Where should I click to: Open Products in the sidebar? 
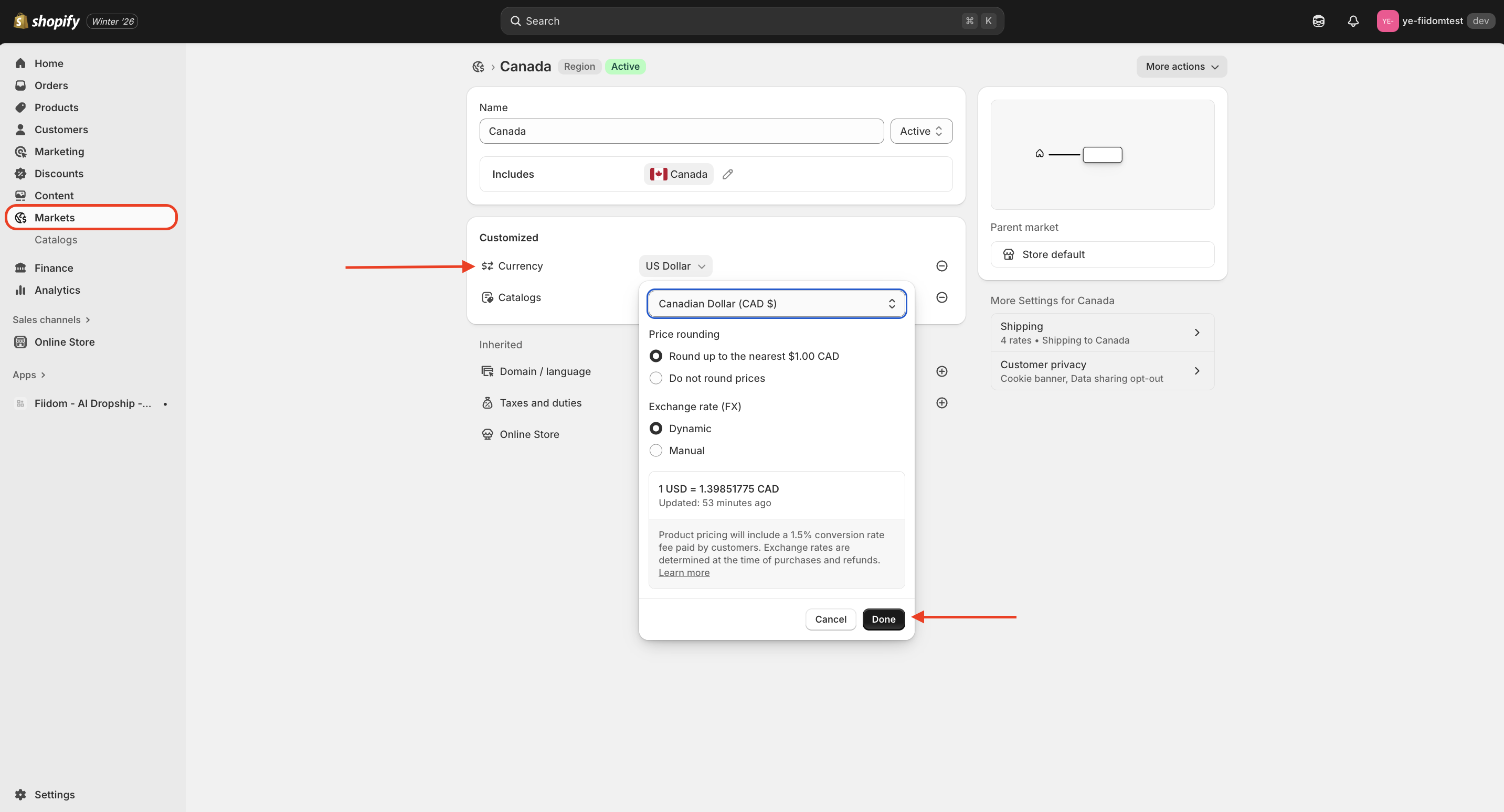(x=56, y=108)
